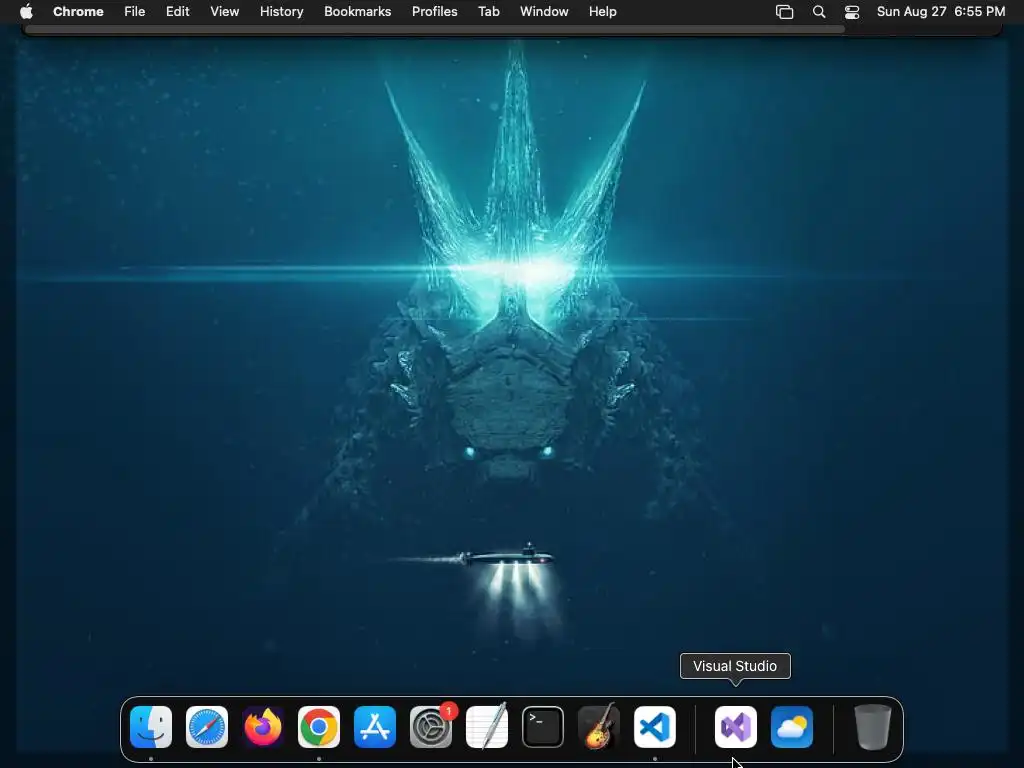Click the date and time in menu bar

click(x=941, y=12)
